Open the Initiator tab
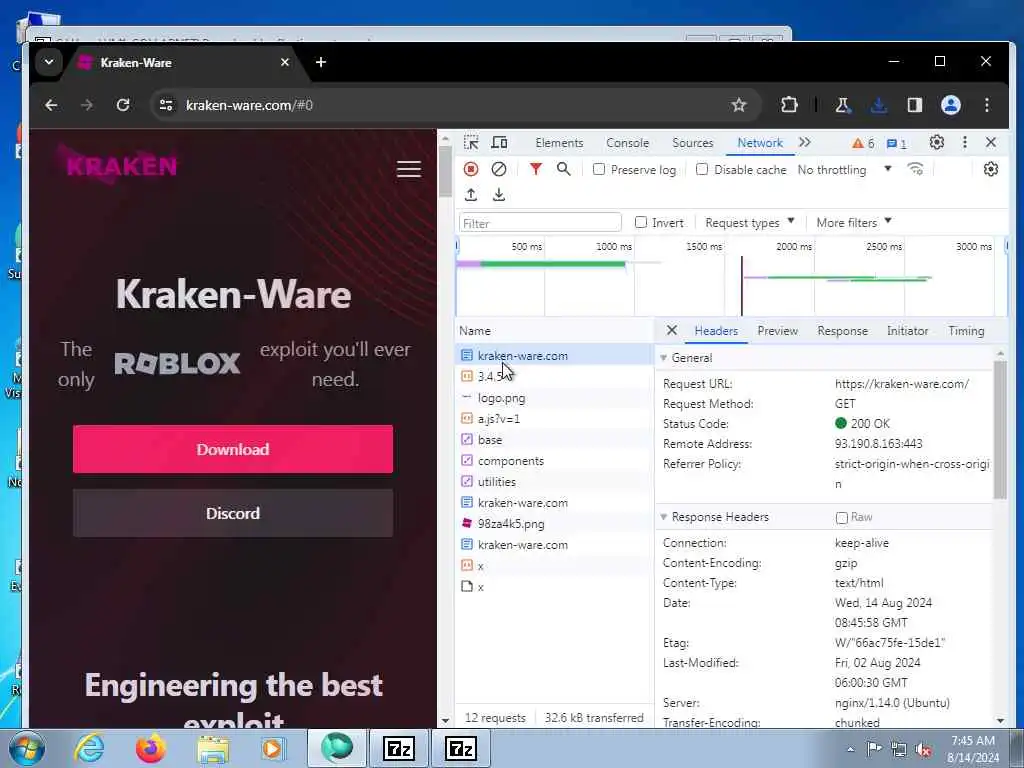The width and height of the screenshot is (1024, 768). coord(907,331)
